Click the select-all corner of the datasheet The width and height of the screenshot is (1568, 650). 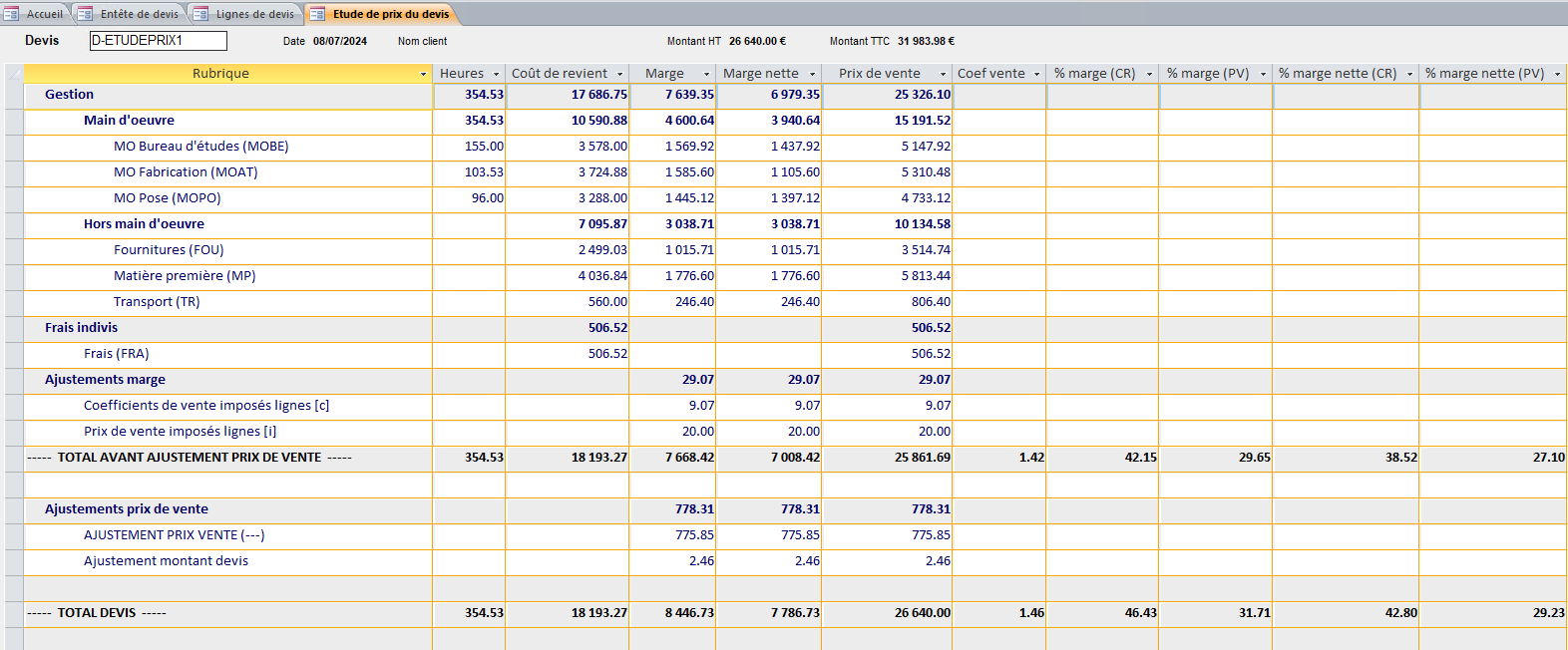(14, 74)
